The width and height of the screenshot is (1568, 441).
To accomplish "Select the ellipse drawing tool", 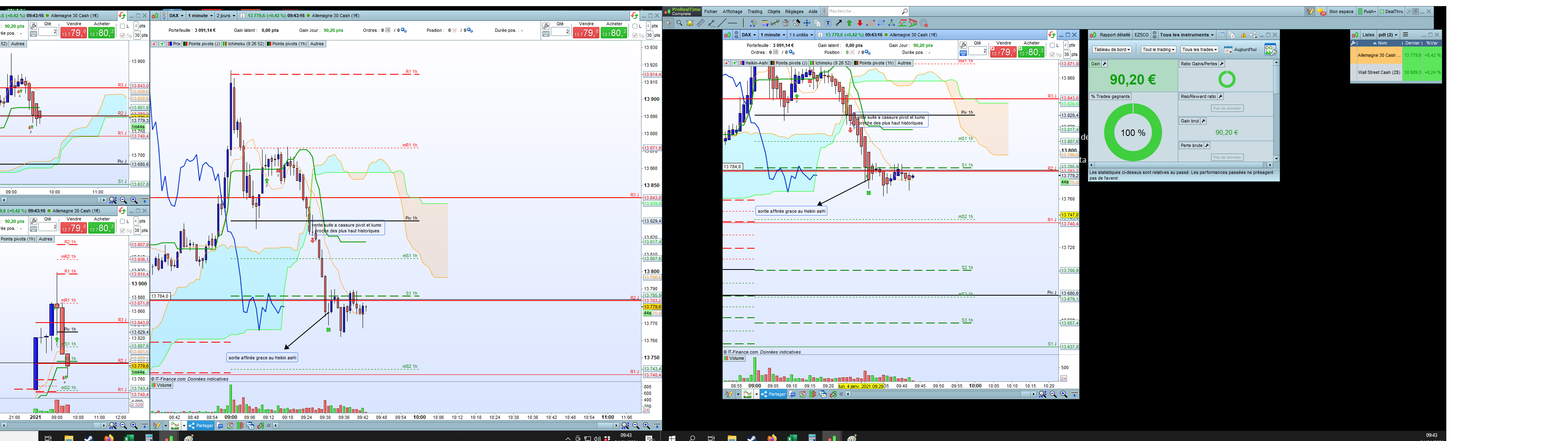I will tap(871, 23).
